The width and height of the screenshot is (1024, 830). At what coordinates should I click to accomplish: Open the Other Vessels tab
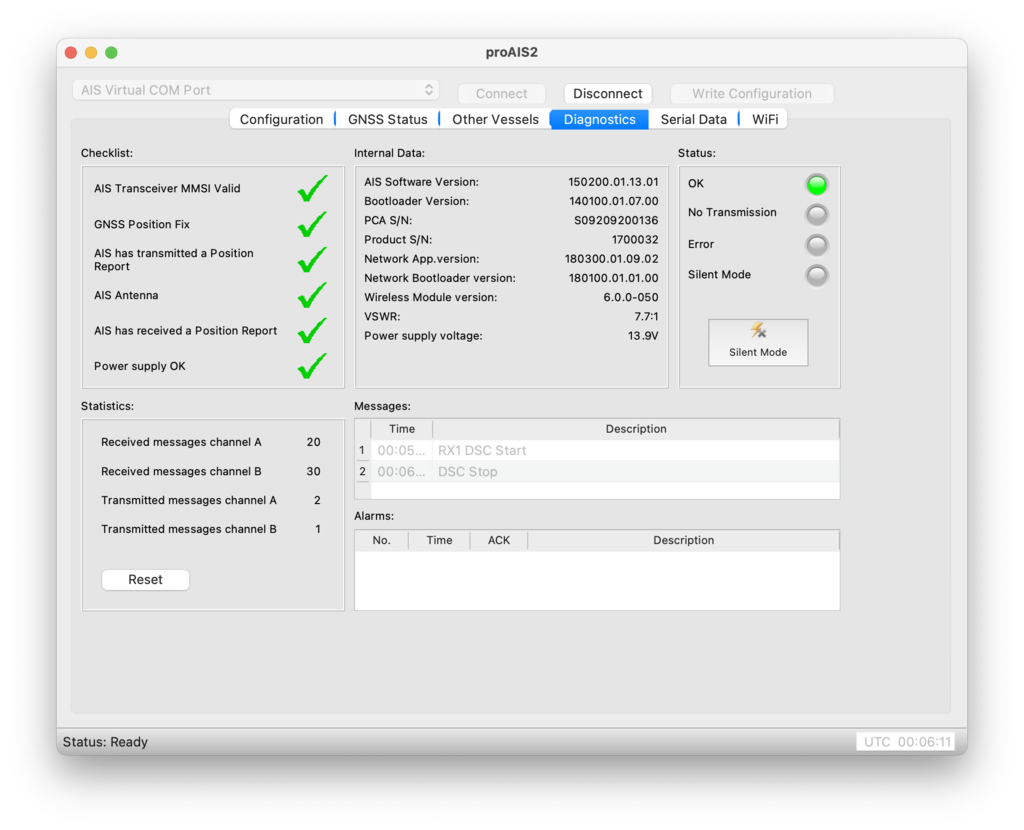495,120
